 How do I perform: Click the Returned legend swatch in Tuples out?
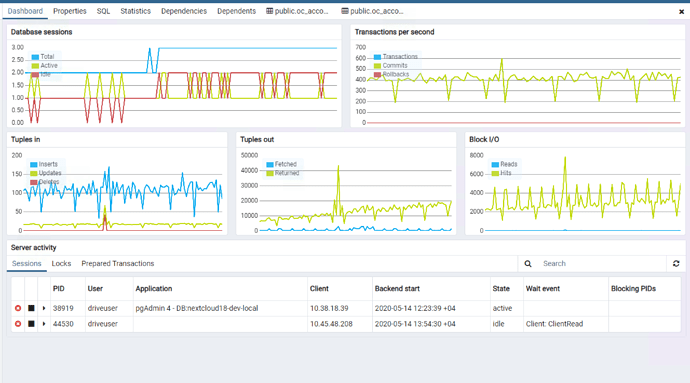pos(270,173)
